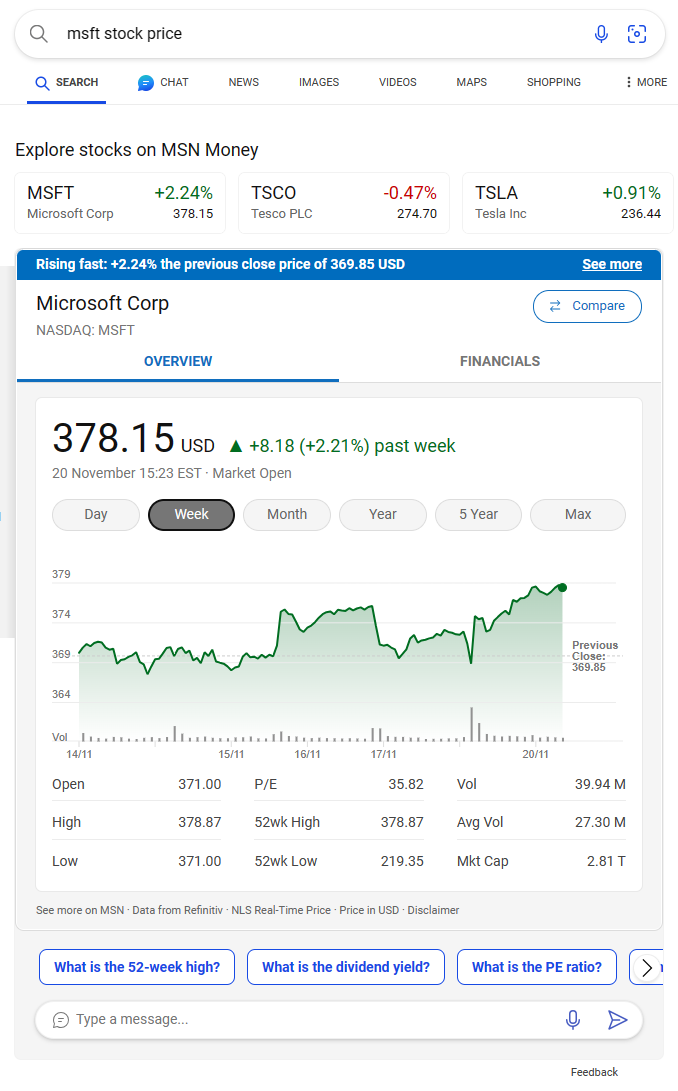Click the Open value 371.00

[200, 784]
